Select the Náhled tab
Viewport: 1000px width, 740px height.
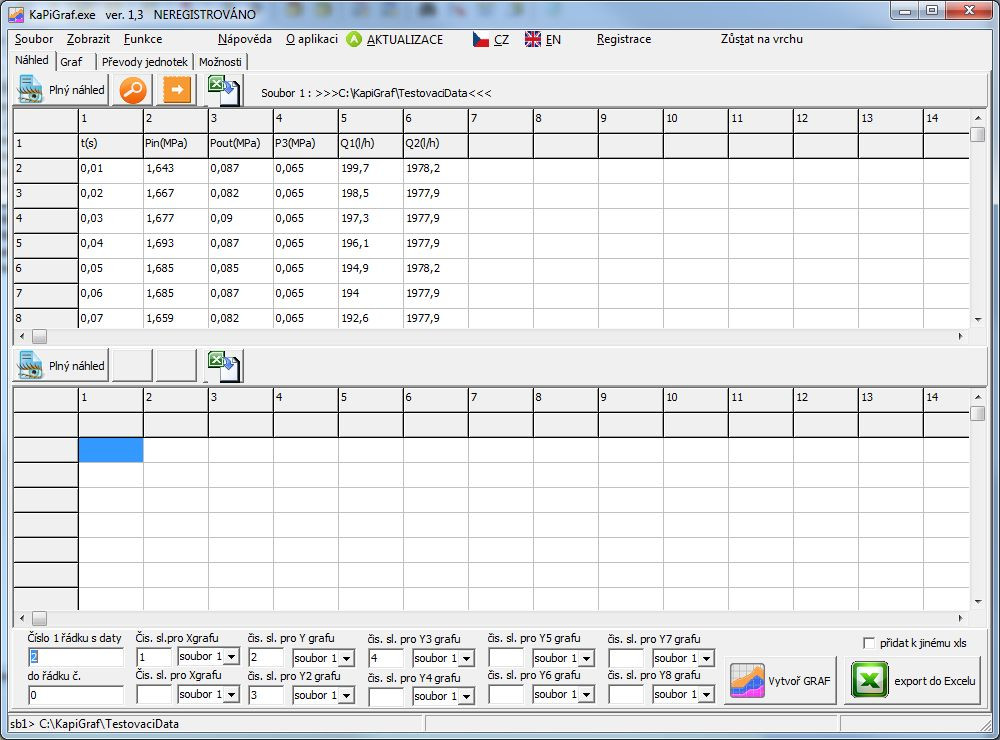(32, 60)
